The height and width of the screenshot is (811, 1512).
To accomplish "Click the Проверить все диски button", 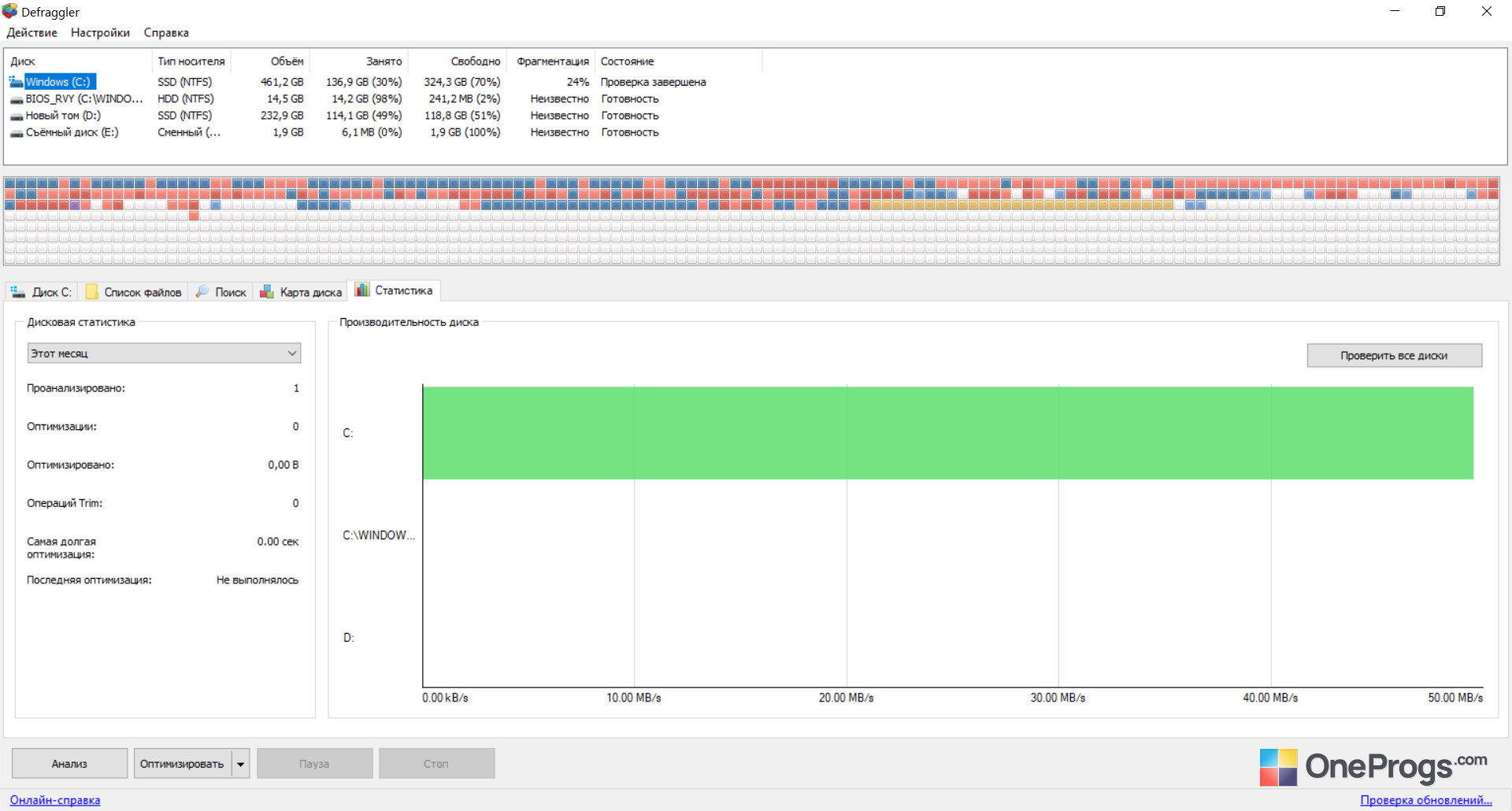I will [1394, 356].
